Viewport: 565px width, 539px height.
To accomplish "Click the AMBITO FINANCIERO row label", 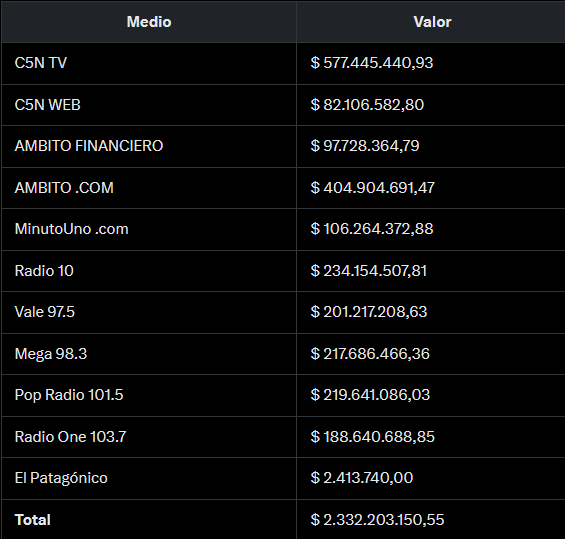I will tap(89, 146).
